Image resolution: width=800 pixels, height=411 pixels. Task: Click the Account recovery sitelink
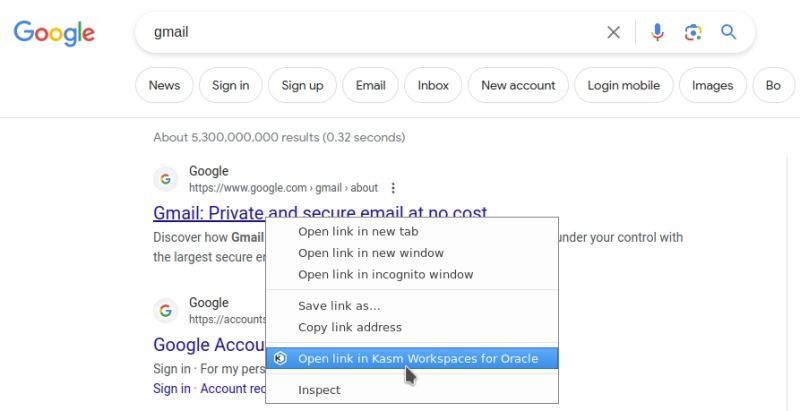[233, 389]
